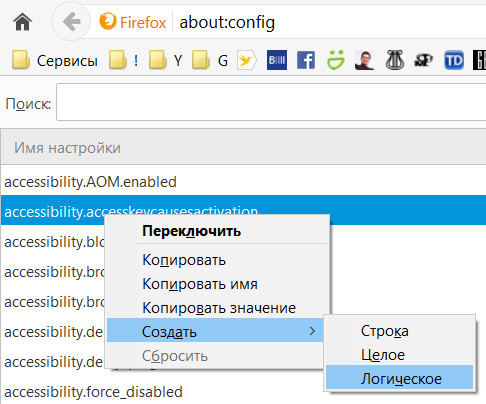Focus the Поиск search field
The height and width of the screenshot is (404, 486).
[271, 102]
